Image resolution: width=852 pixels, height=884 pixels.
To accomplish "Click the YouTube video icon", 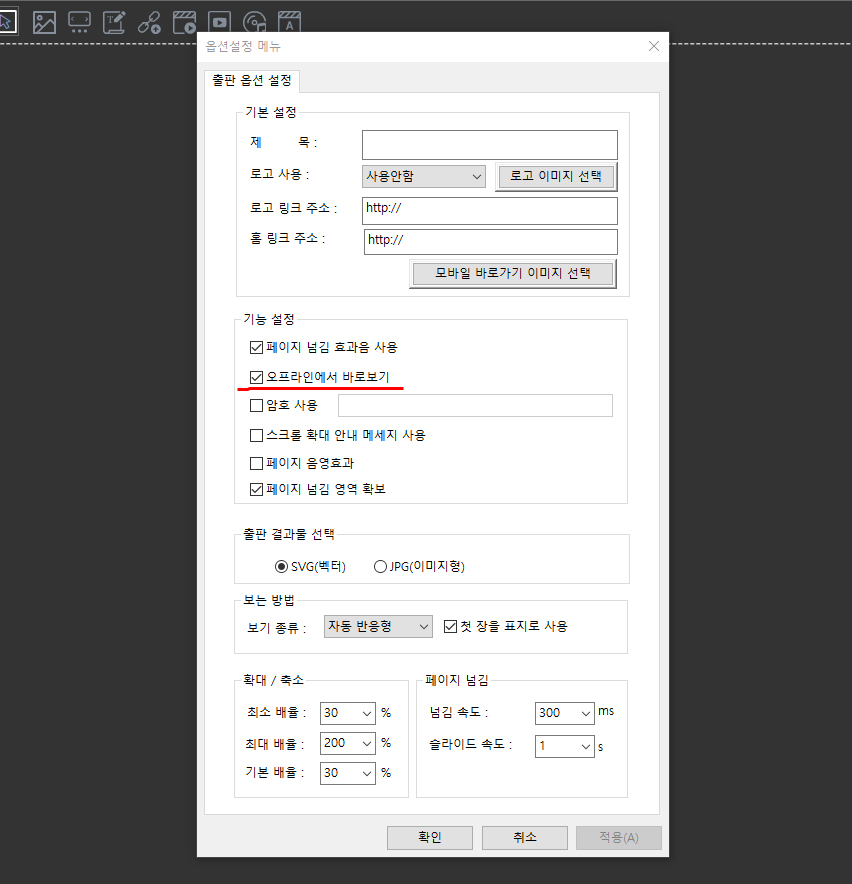I will [219, 22].
